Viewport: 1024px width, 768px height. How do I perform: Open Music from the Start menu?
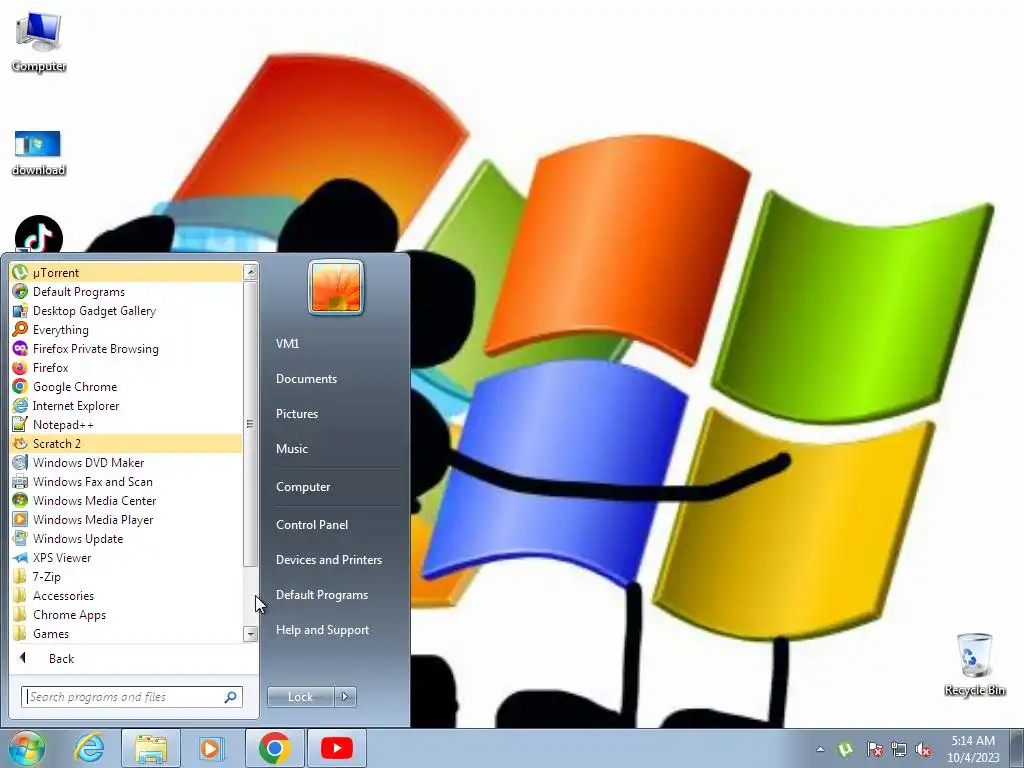click(x=291, y=449)
